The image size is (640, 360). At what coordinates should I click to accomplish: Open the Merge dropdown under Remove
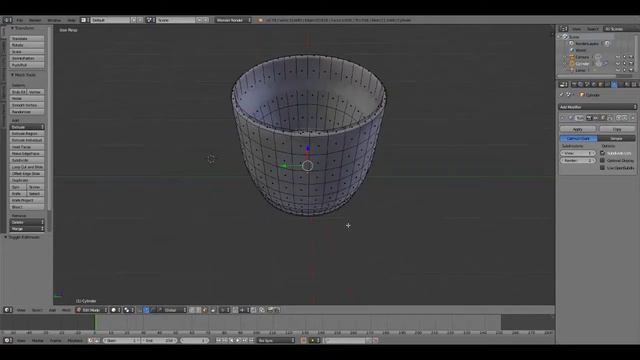27,229
